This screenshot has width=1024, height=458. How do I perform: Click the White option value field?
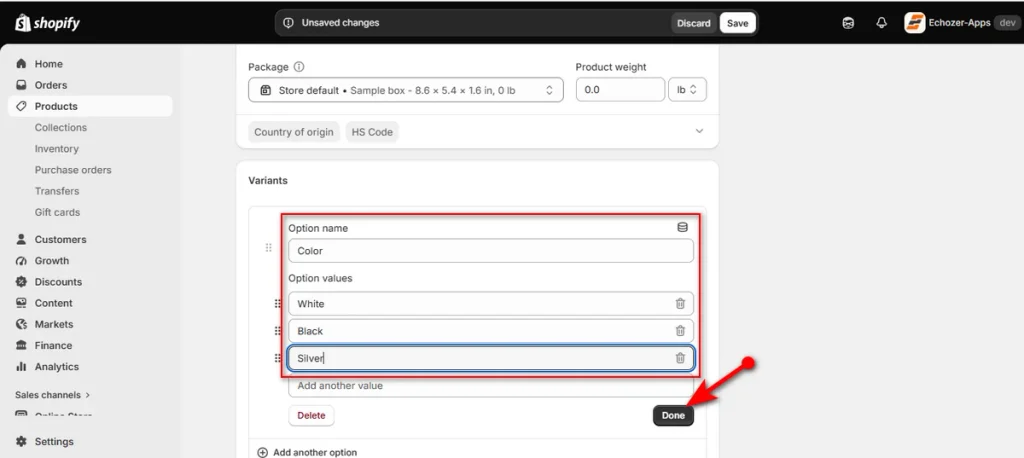pos(491,304)
